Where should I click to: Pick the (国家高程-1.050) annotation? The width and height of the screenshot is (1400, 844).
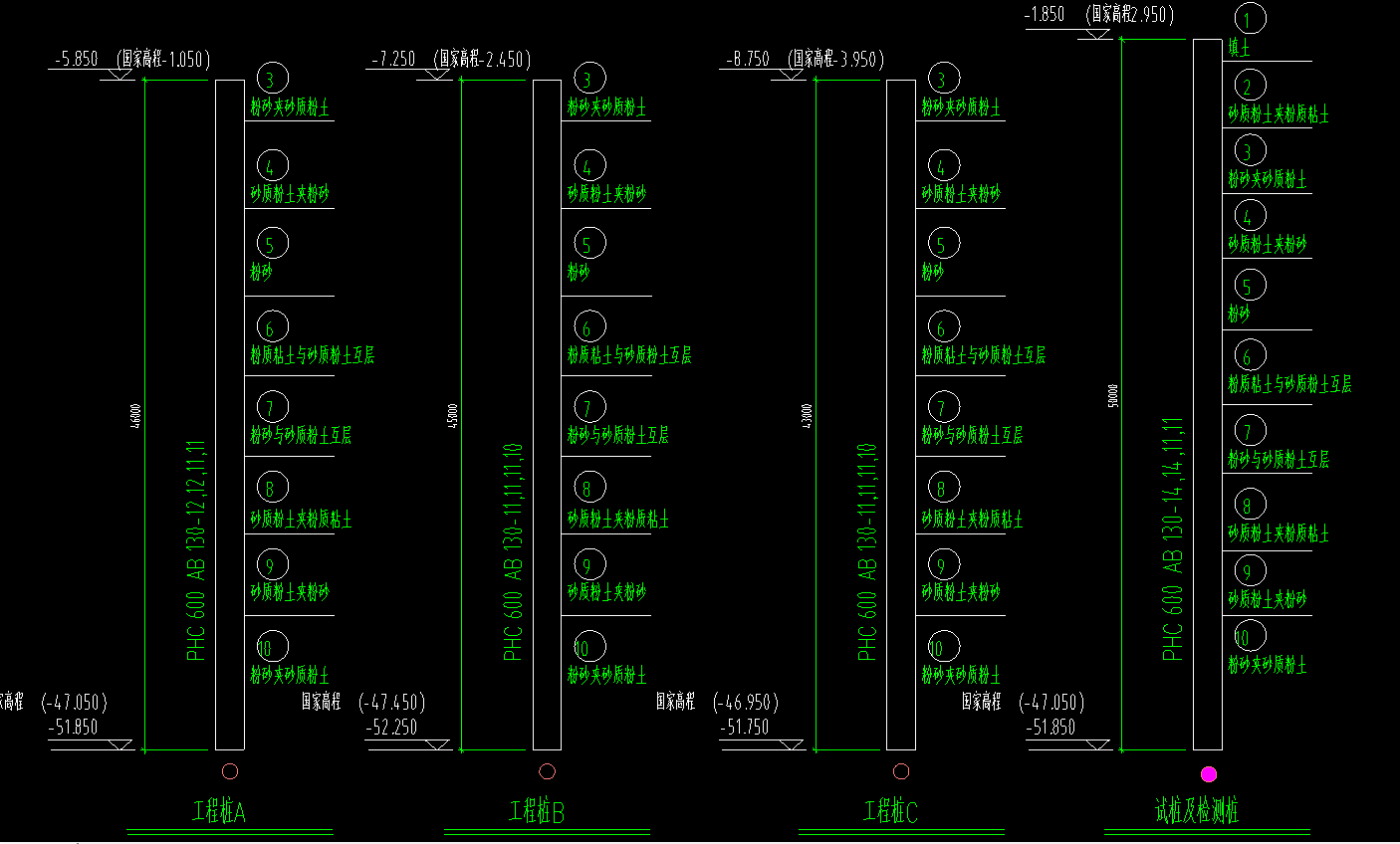click(x=164, y=59)
